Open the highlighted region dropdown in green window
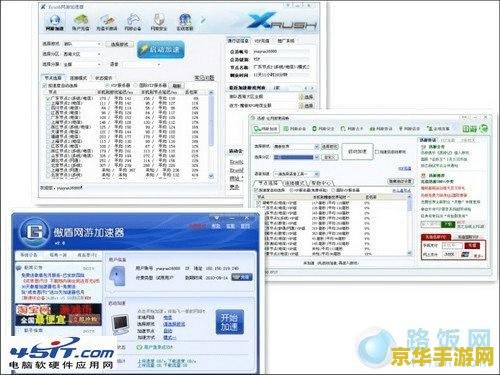The image size is (500, 375). pos(296,157)
